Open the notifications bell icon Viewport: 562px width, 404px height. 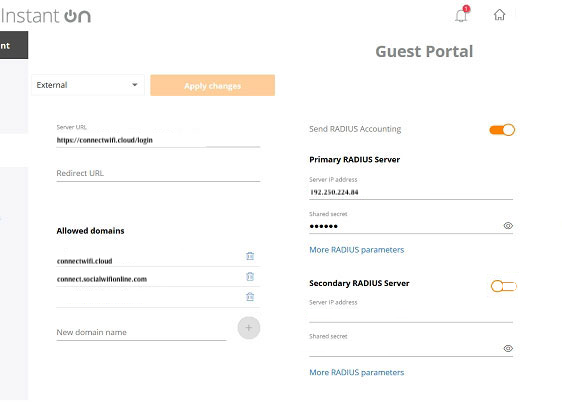click(461, 15)
